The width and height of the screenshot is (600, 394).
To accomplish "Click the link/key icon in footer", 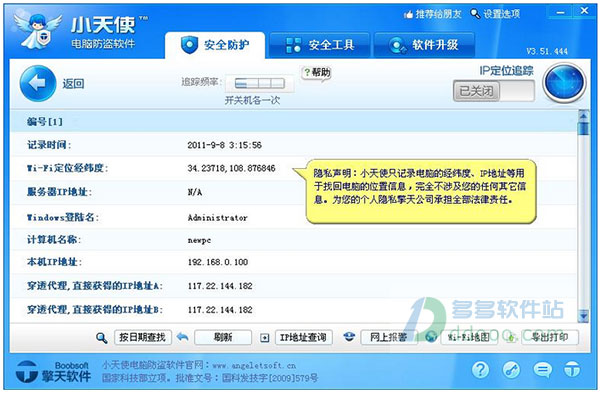I will (x=511, y=370).
